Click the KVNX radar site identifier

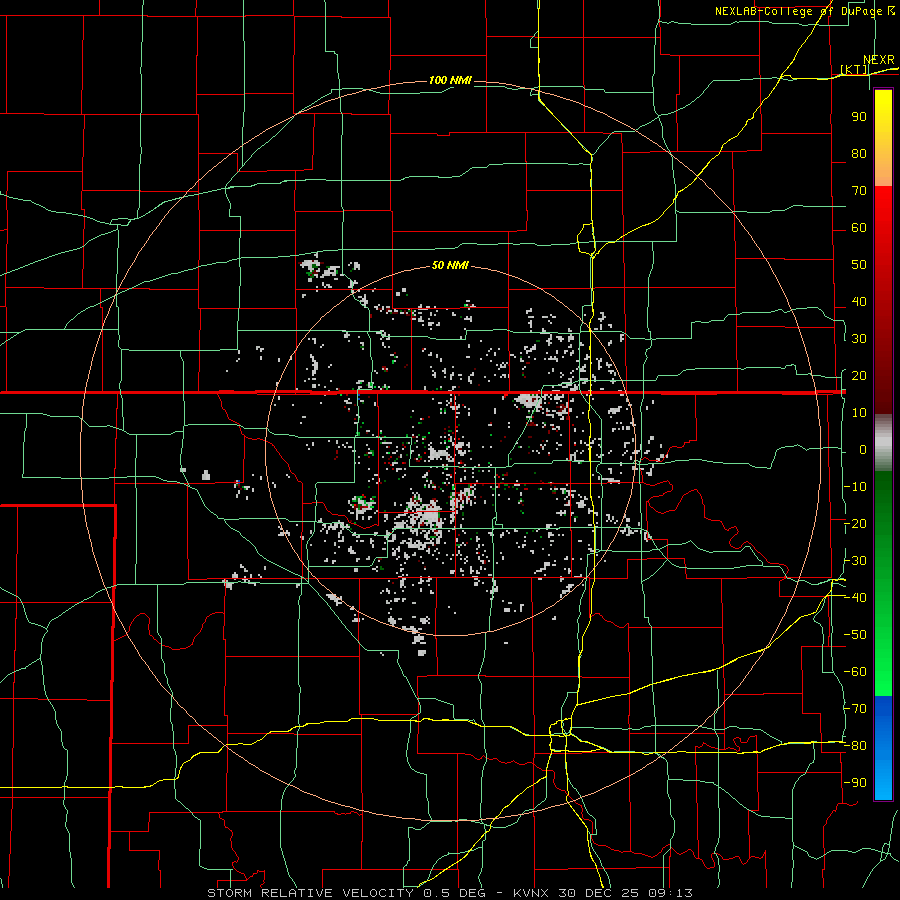click(x=531, y=893)
